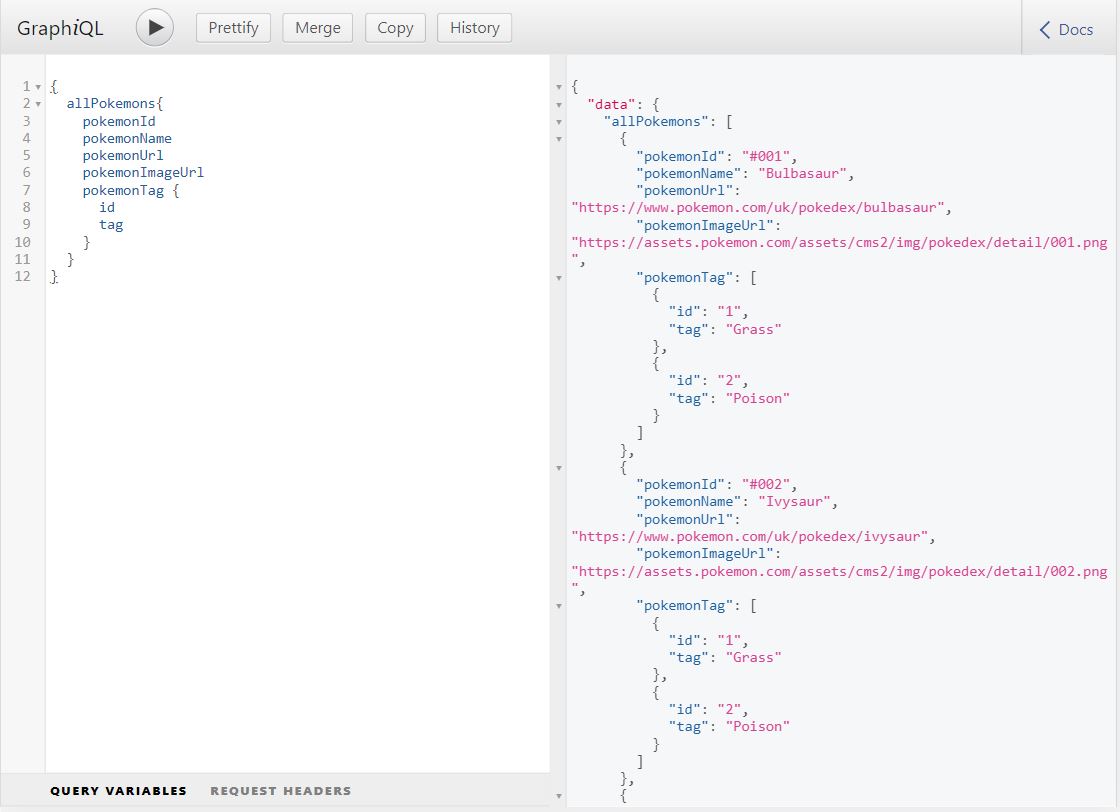The width and height of the screenshot is (1120, 812).
Task: Click pokemonId field in the query editor
Action: 119,121
